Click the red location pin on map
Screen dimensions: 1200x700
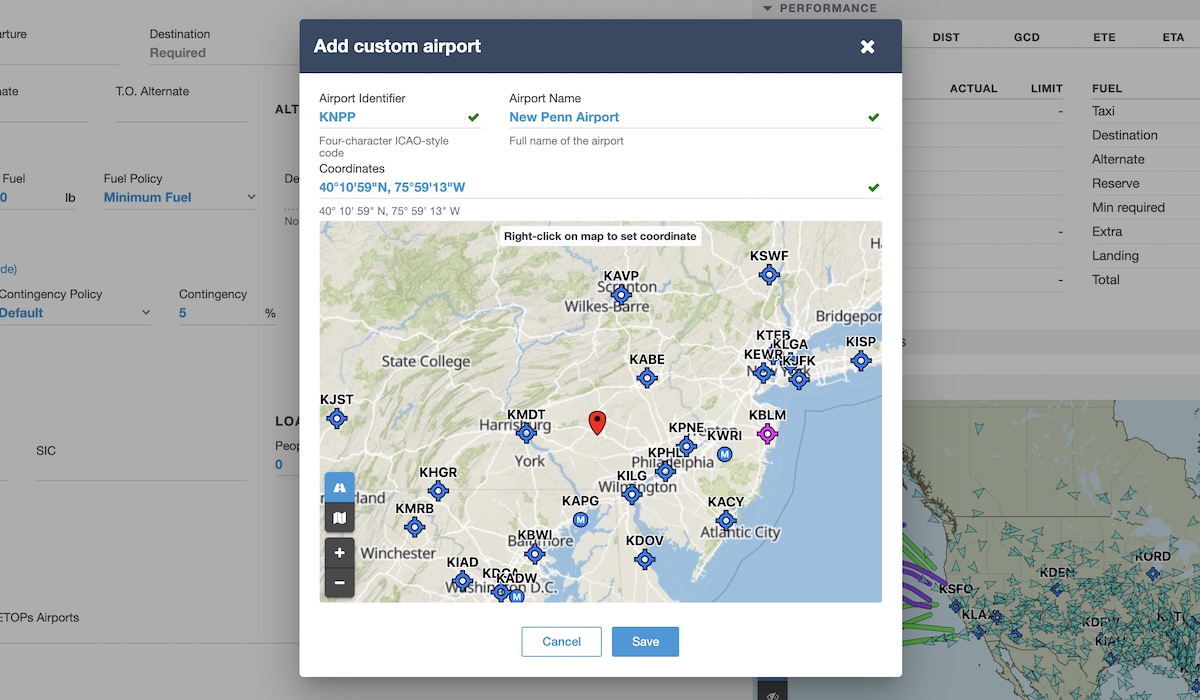(598, 423)
